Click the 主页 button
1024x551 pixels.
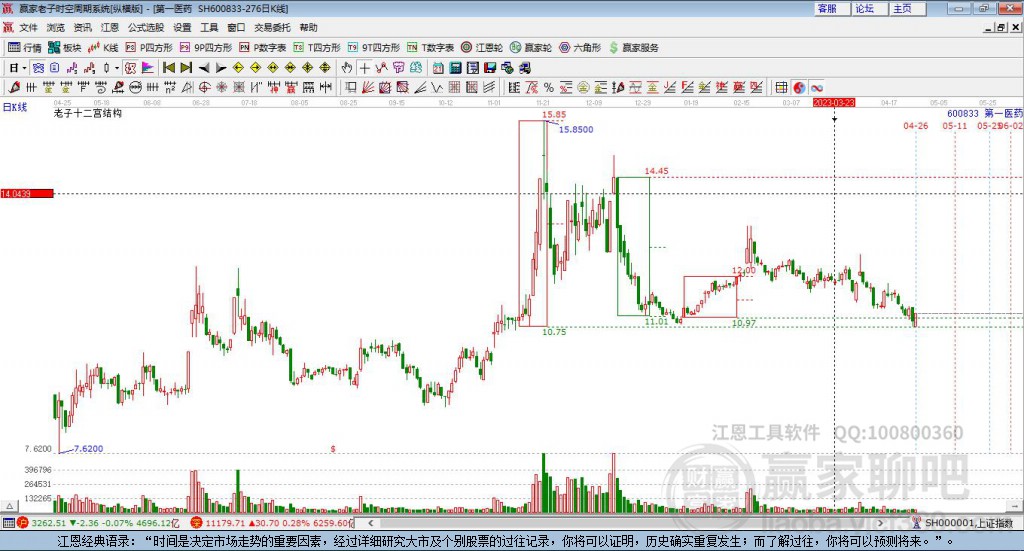tap(908, 8)
